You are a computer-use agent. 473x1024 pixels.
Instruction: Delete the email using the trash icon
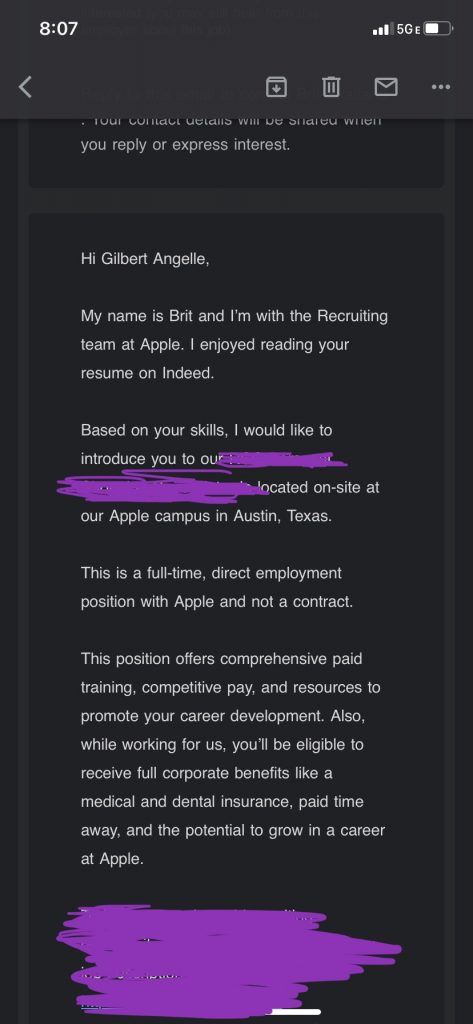(x=331, y=86)
